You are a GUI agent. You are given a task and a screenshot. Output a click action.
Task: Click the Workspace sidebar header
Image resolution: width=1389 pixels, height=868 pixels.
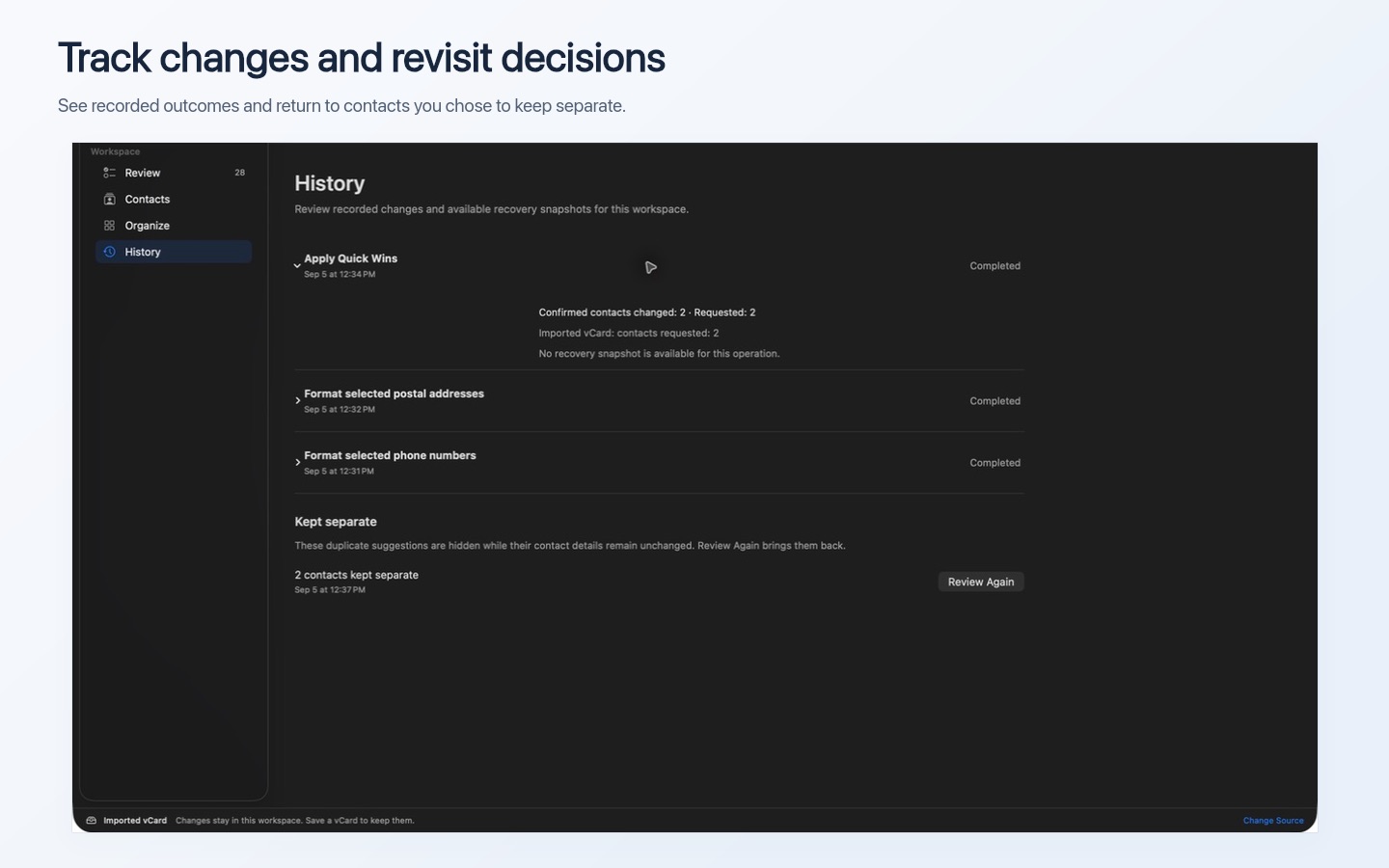(115, 151)
